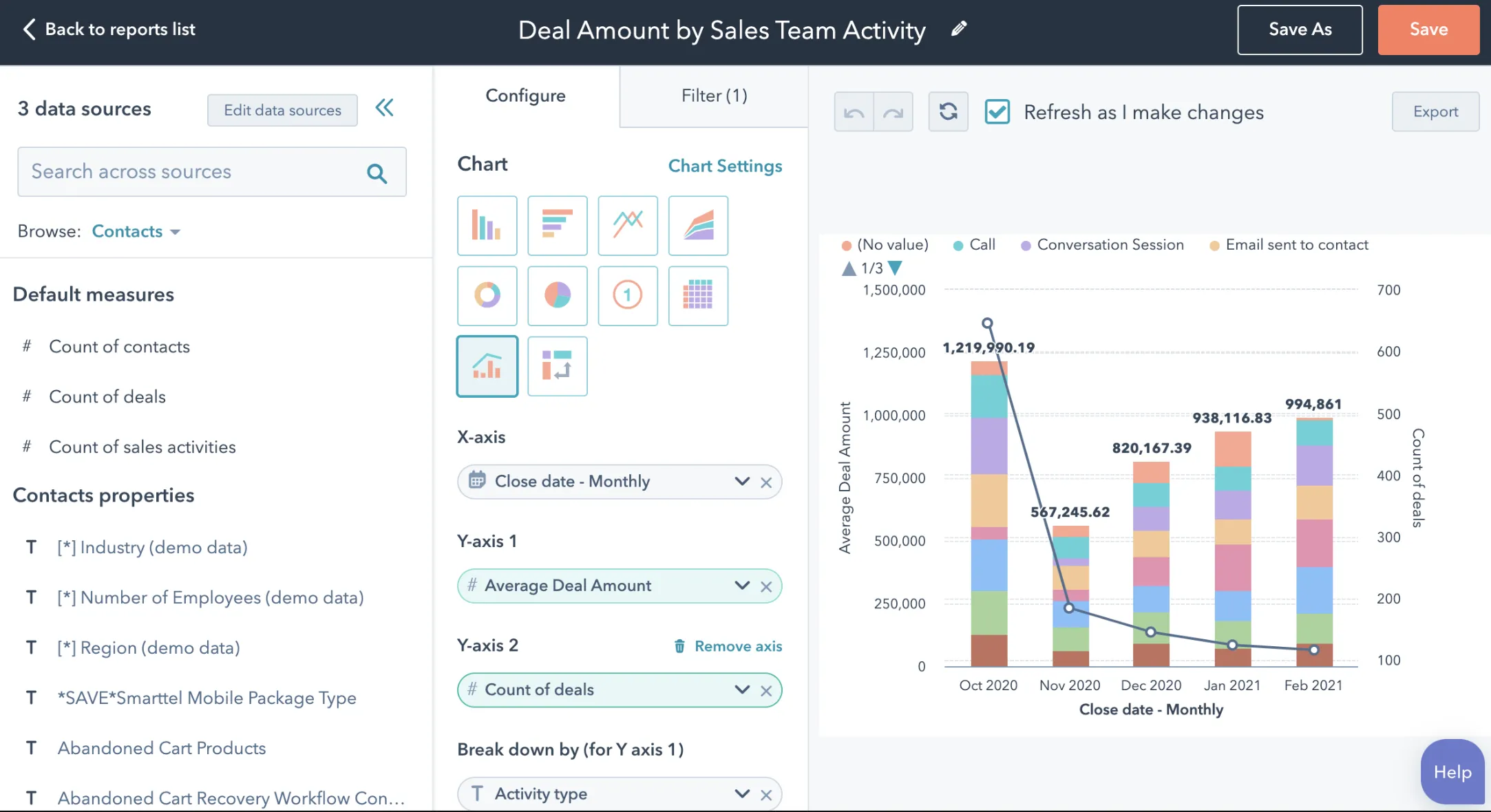Viewport: 1491px width, 812px height.
Task: Toggle the Filter panel tab
Action: 714,96
